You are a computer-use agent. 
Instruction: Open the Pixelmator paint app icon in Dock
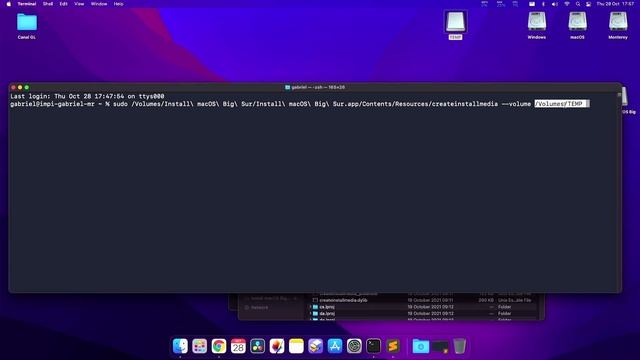[277, 346]
